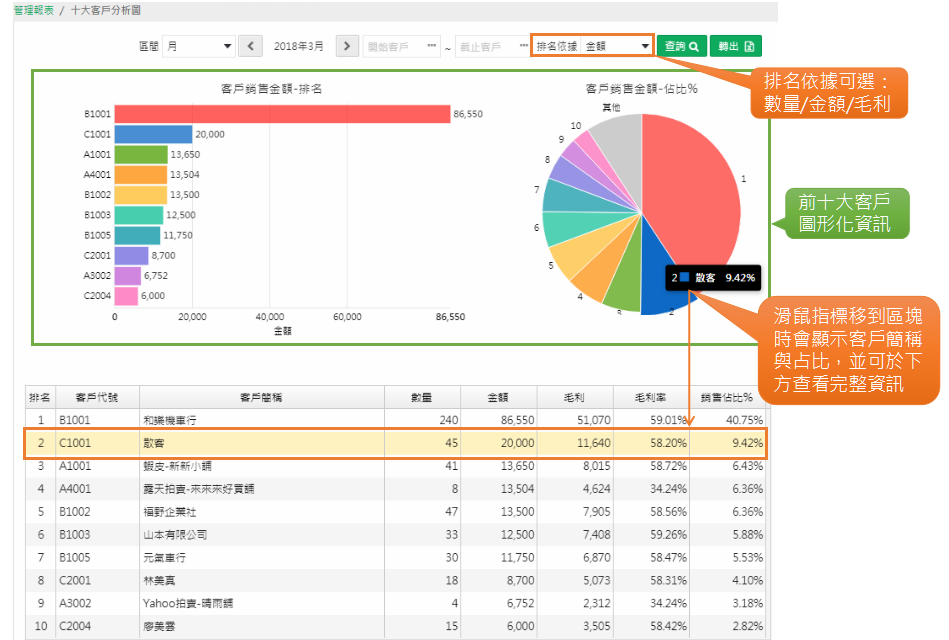Select the 和騰機車行 customer row
Image resolution: width=949 pixels, height=640 pixels.
[x=260, y=420]
